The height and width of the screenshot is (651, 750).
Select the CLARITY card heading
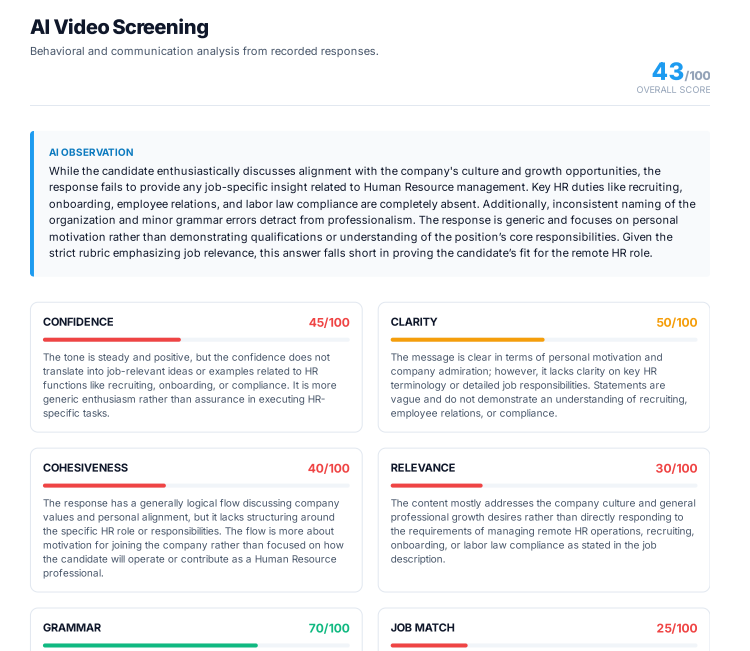(414, 322)
